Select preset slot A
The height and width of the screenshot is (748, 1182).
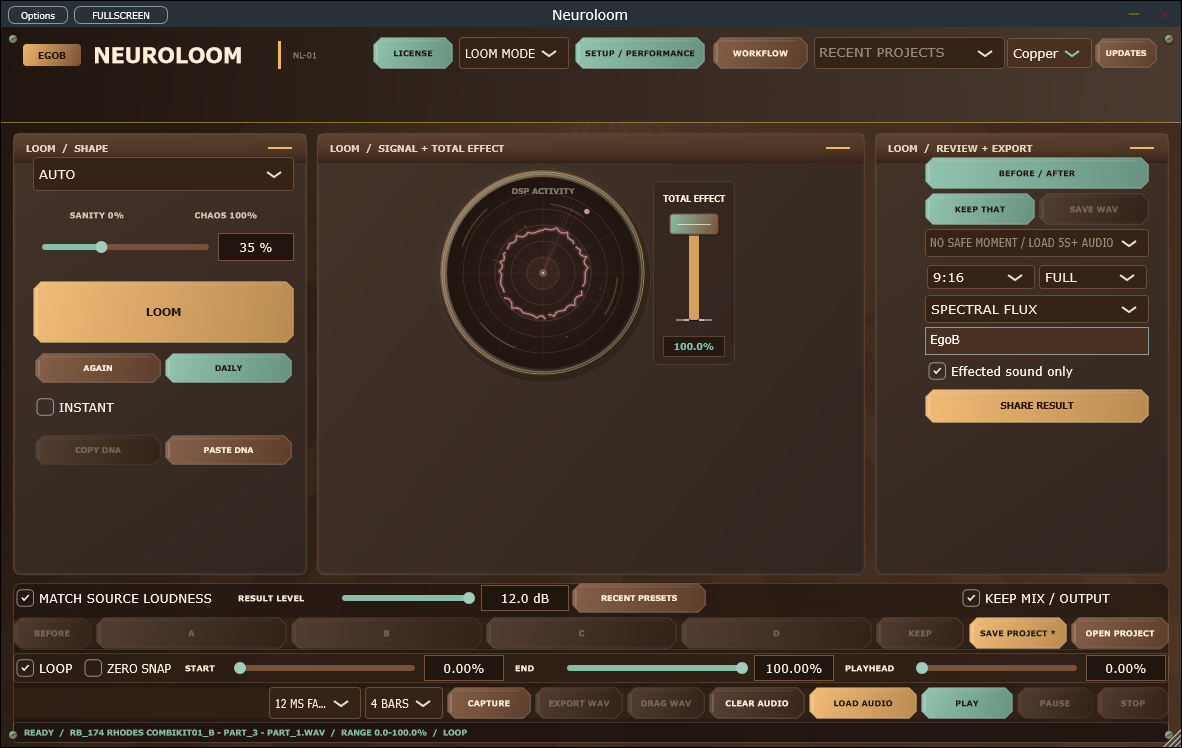(191, 633)
